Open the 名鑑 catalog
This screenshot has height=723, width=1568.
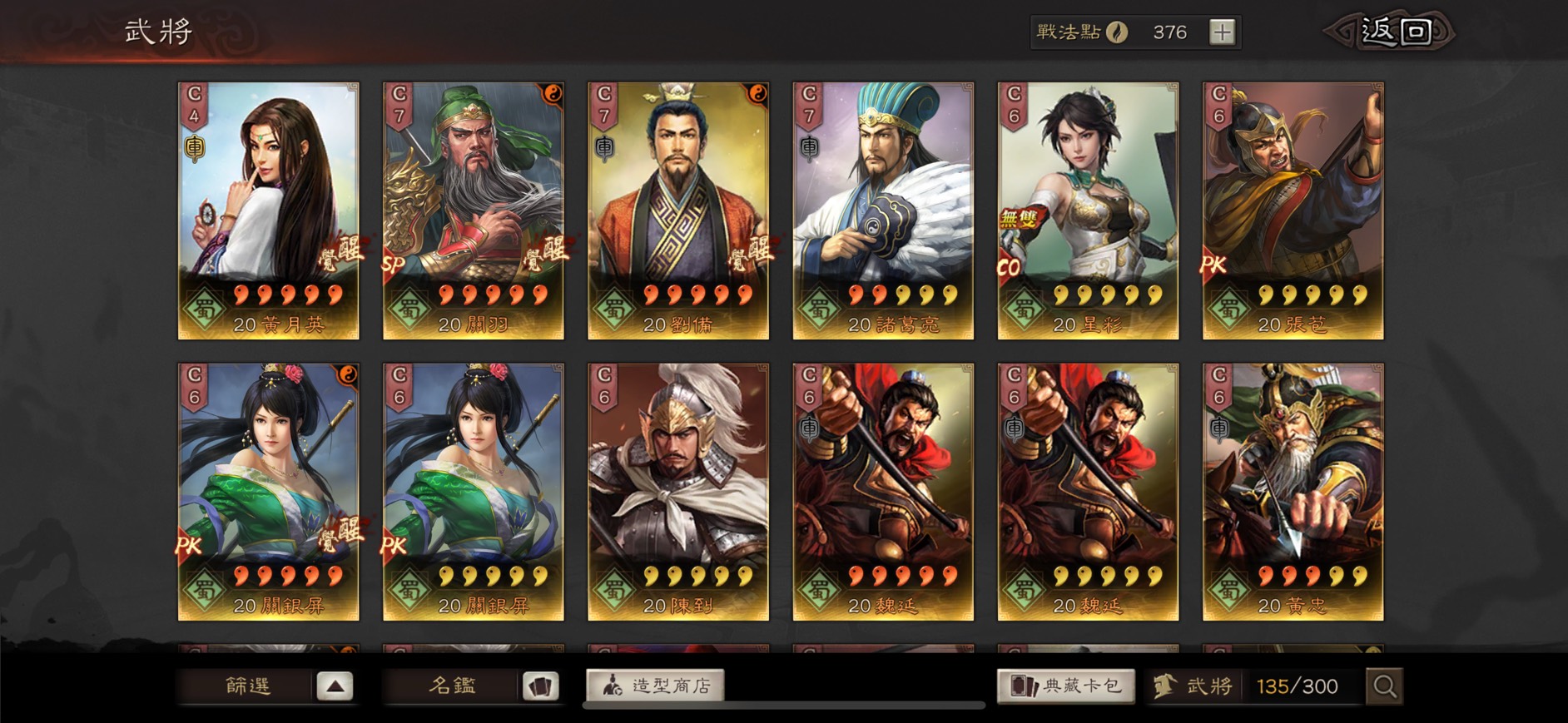pyautogui.click(x=452, y=686)
